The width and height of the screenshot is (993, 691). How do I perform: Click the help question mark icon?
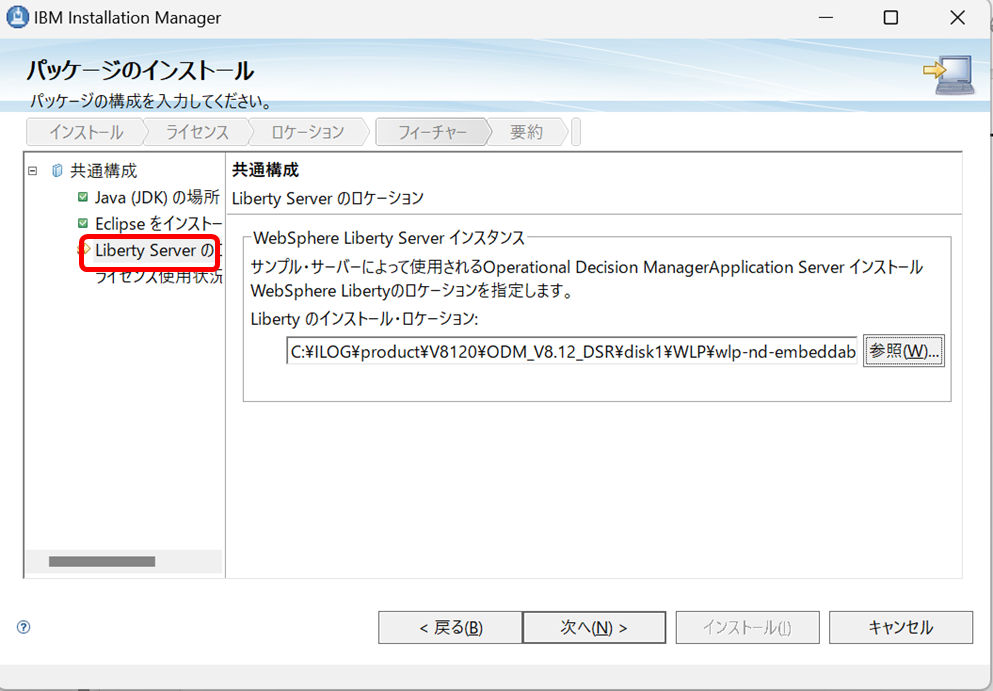[23, 627]
